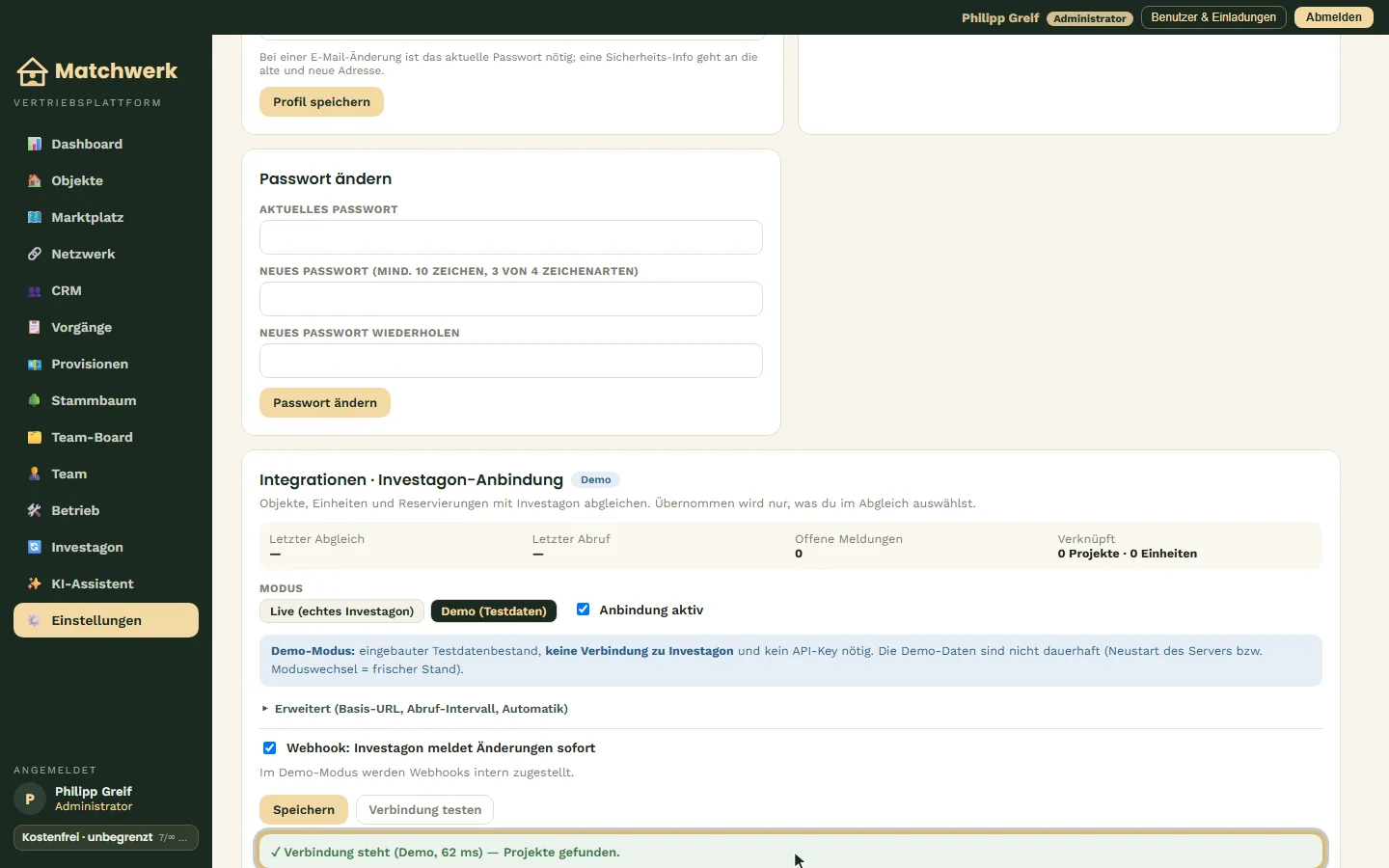Screen dimensions: 1389x868
Task: Open the Stammbaum menu entry
Action: [106, 400]
